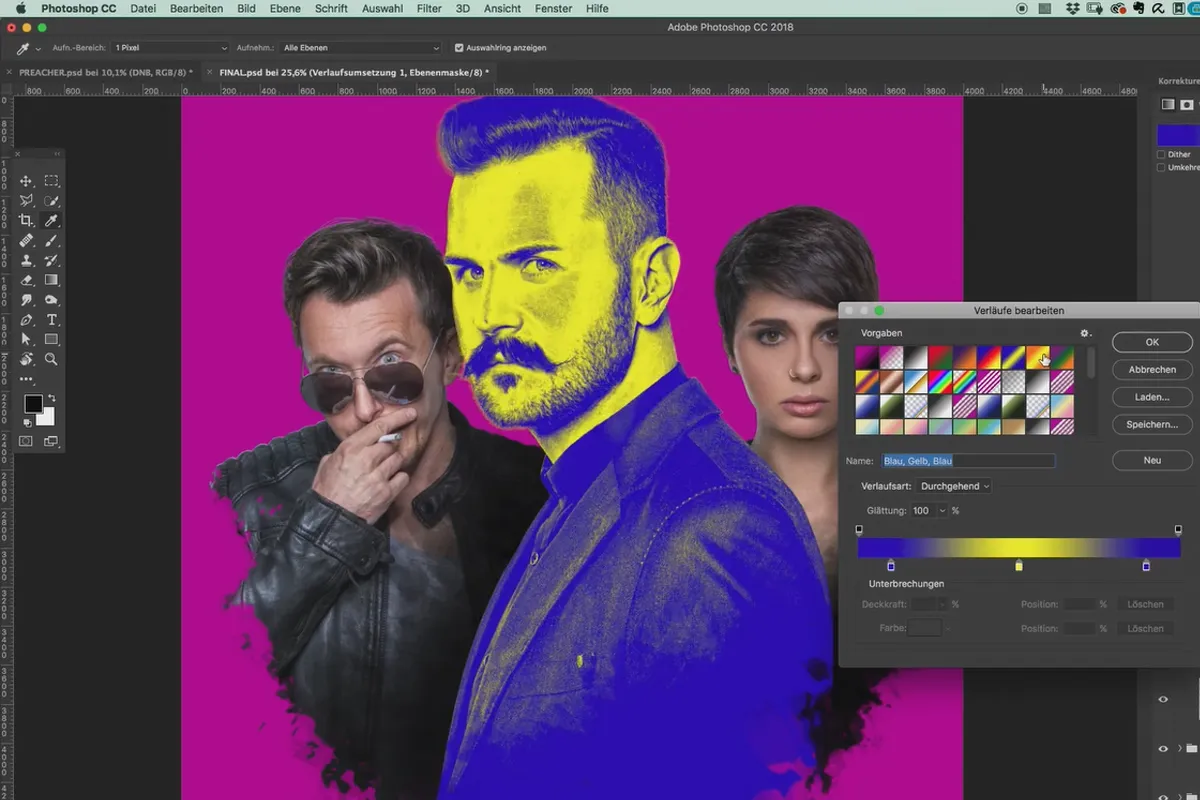
Task: Open the Fenster menu
Action: 551,8
